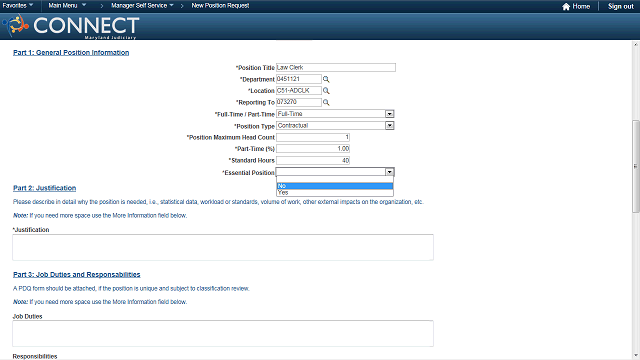
Task: Focus the Department input field
Action: tap(299, 79)
